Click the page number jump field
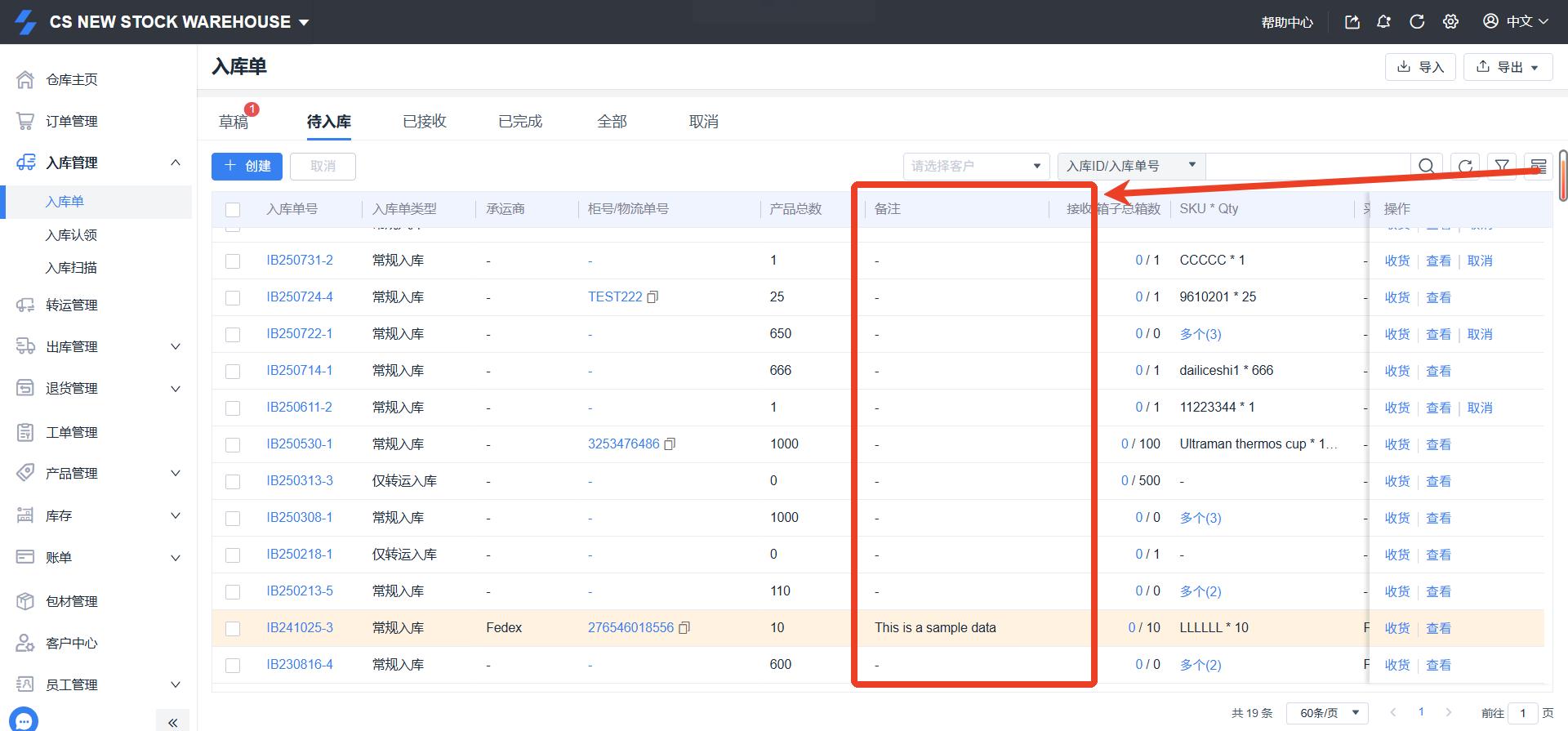Viewport: 1568px width, 731px height. (x=1522, y=713)
